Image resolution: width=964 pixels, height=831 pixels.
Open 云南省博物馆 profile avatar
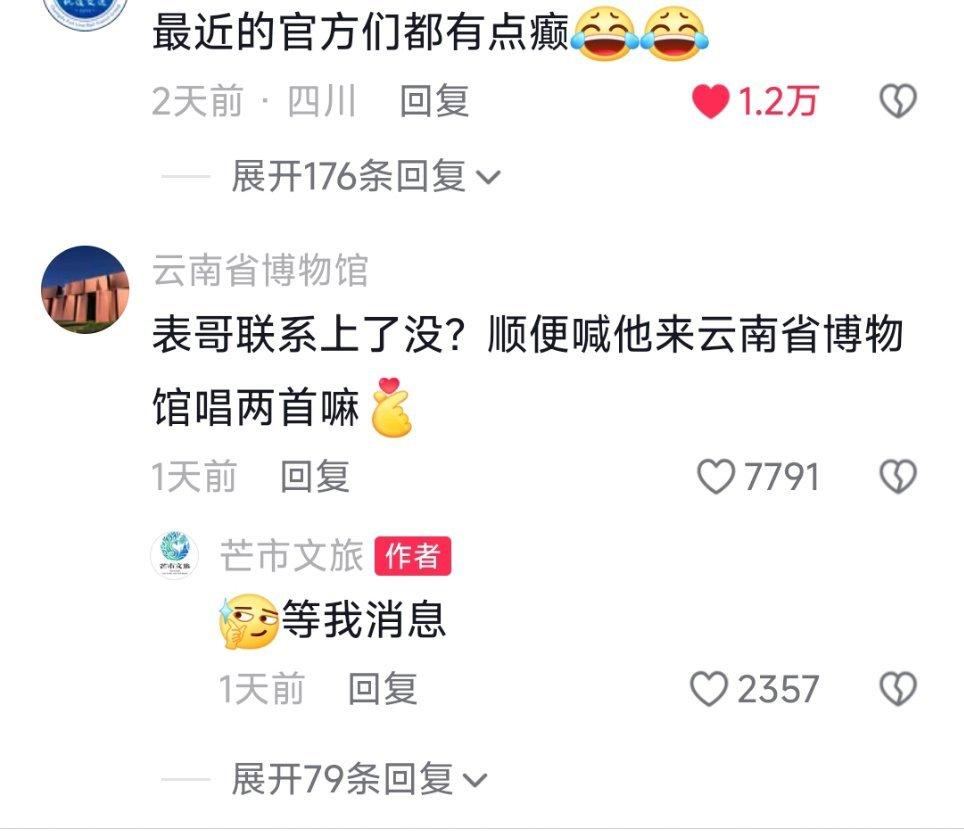(x=85, y=289)
